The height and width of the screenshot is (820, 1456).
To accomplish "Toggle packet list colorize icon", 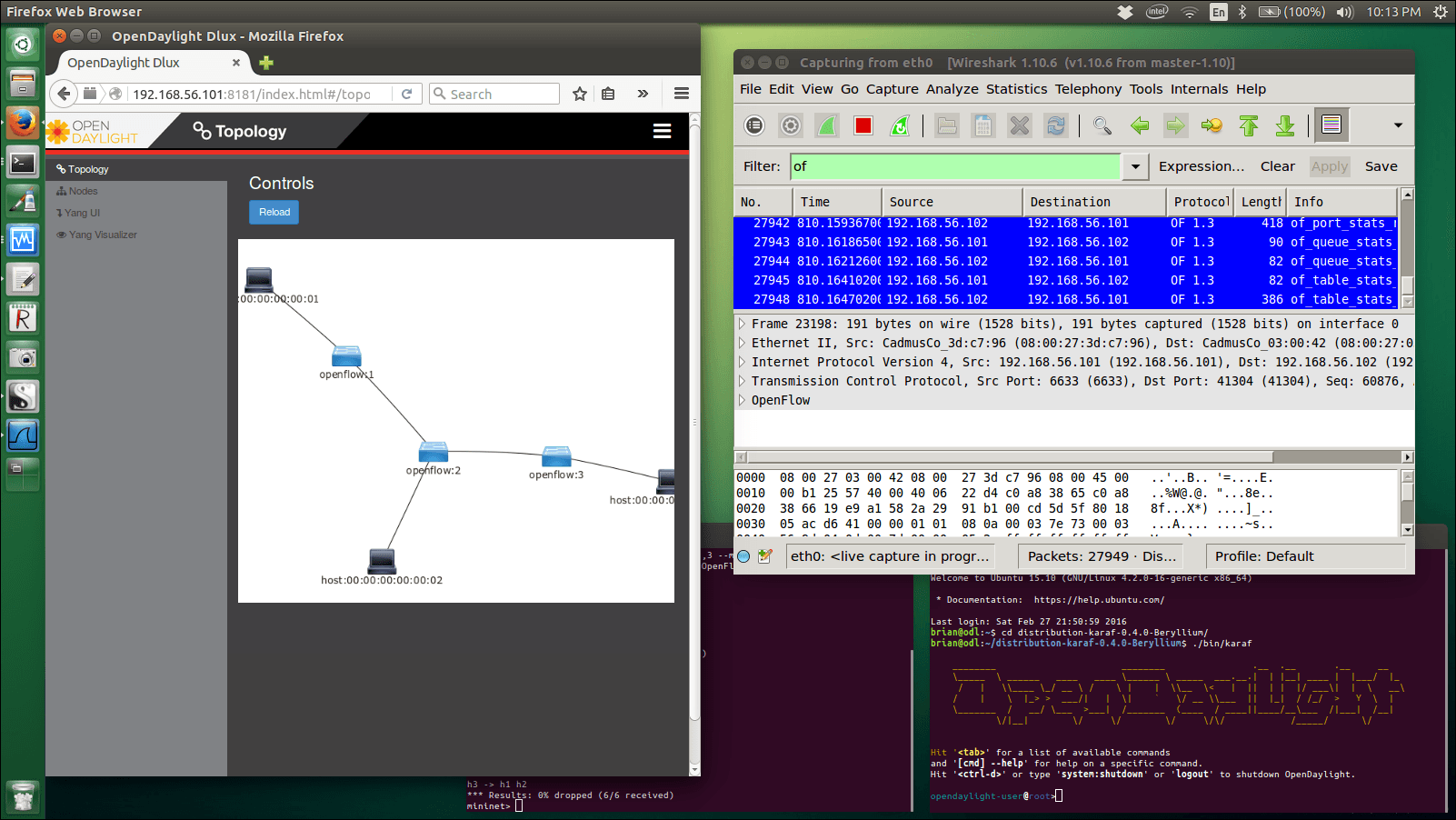I will pos(1331,125).
